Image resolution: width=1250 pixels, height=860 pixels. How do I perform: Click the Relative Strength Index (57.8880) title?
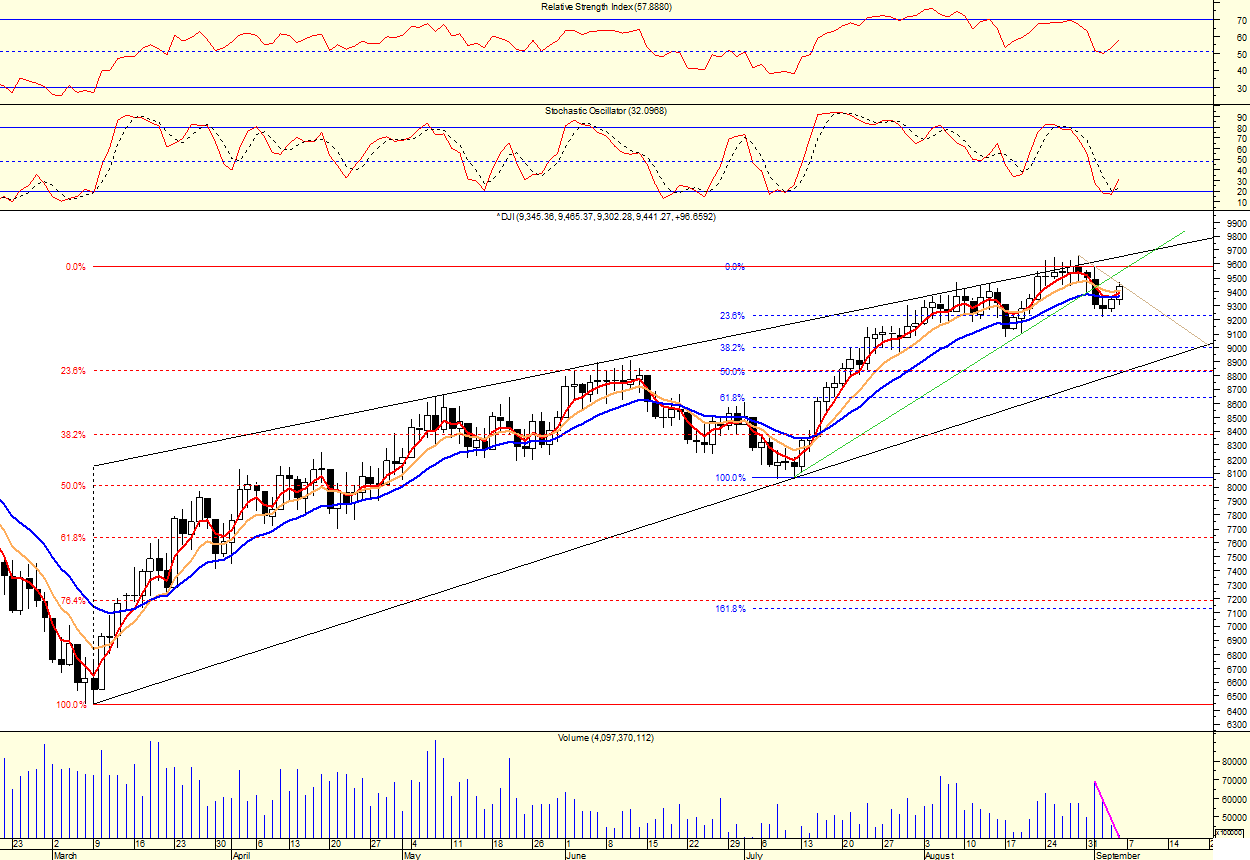pos(607,6)
